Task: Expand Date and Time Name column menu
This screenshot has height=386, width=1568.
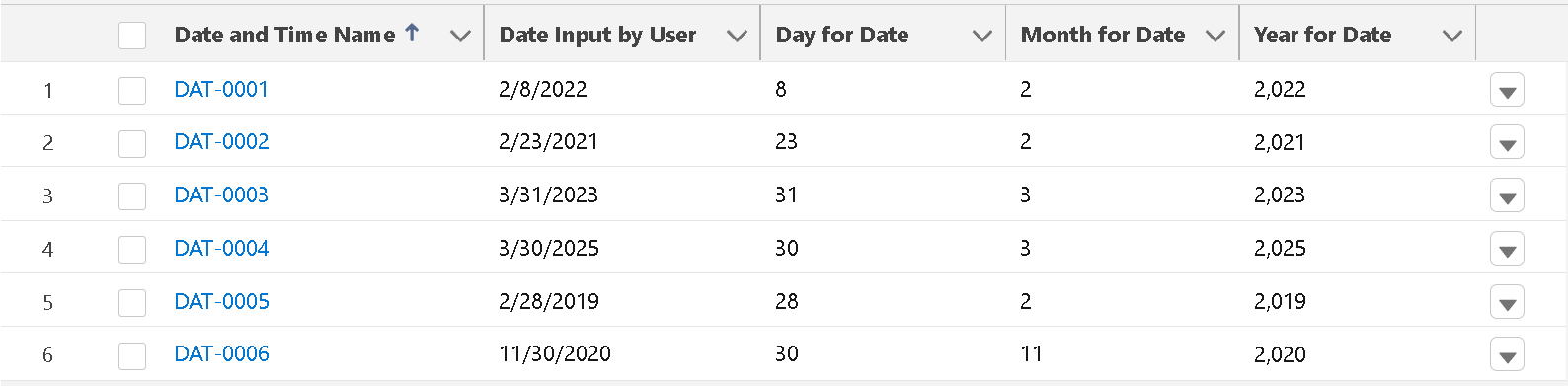Action: pyautogui.click(x=460, y=36)
